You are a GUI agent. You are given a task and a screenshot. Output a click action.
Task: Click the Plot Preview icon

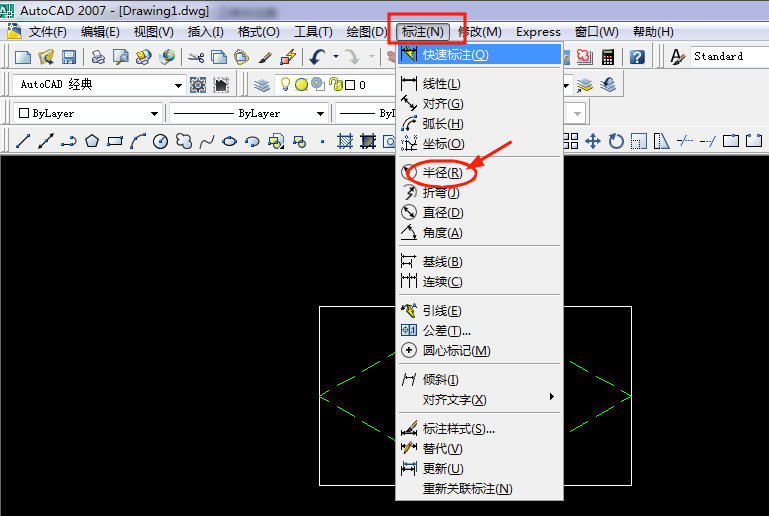click(x=121, y=57)
